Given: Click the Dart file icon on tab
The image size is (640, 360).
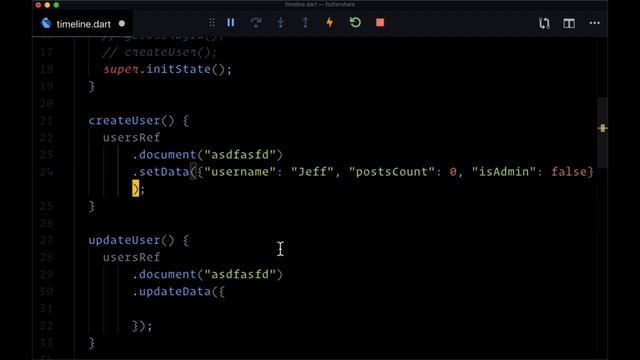Looking at the screenshot, I should coord(46,24).
